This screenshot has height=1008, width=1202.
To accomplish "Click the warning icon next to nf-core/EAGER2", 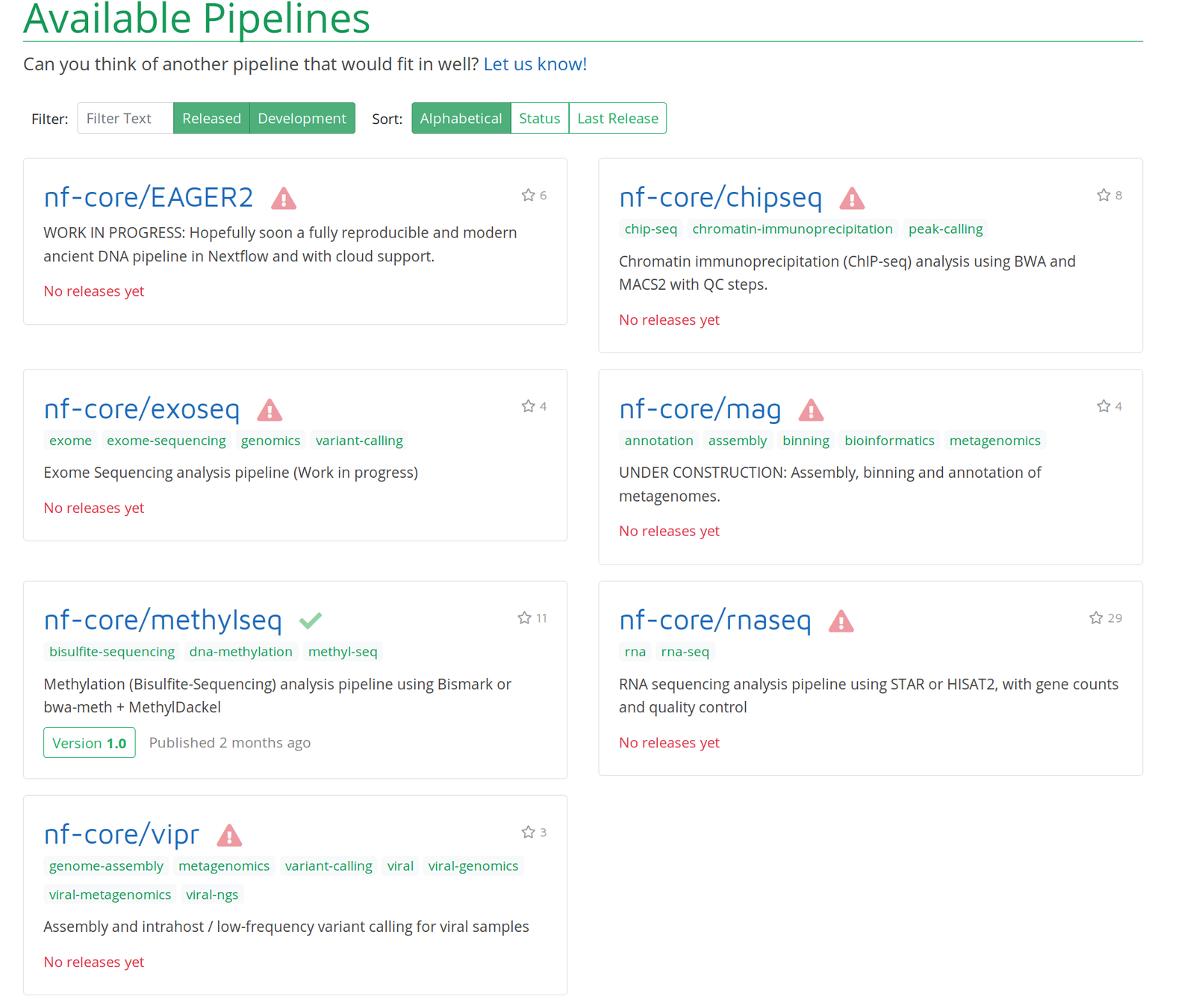I will coord(284,199).
